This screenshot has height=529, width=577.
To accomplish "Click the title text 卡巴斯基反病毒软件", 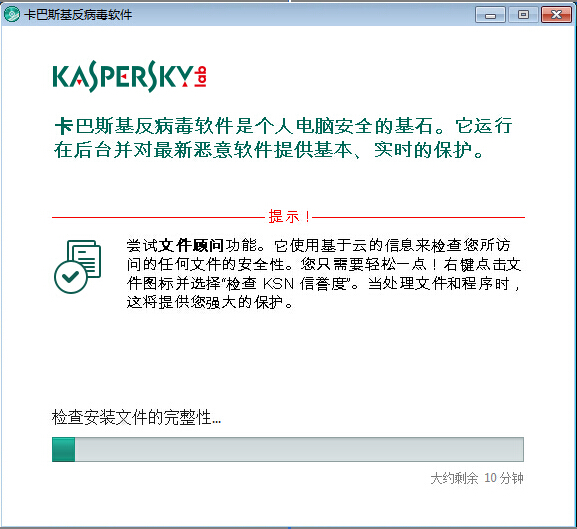I will tap(78, 15).
